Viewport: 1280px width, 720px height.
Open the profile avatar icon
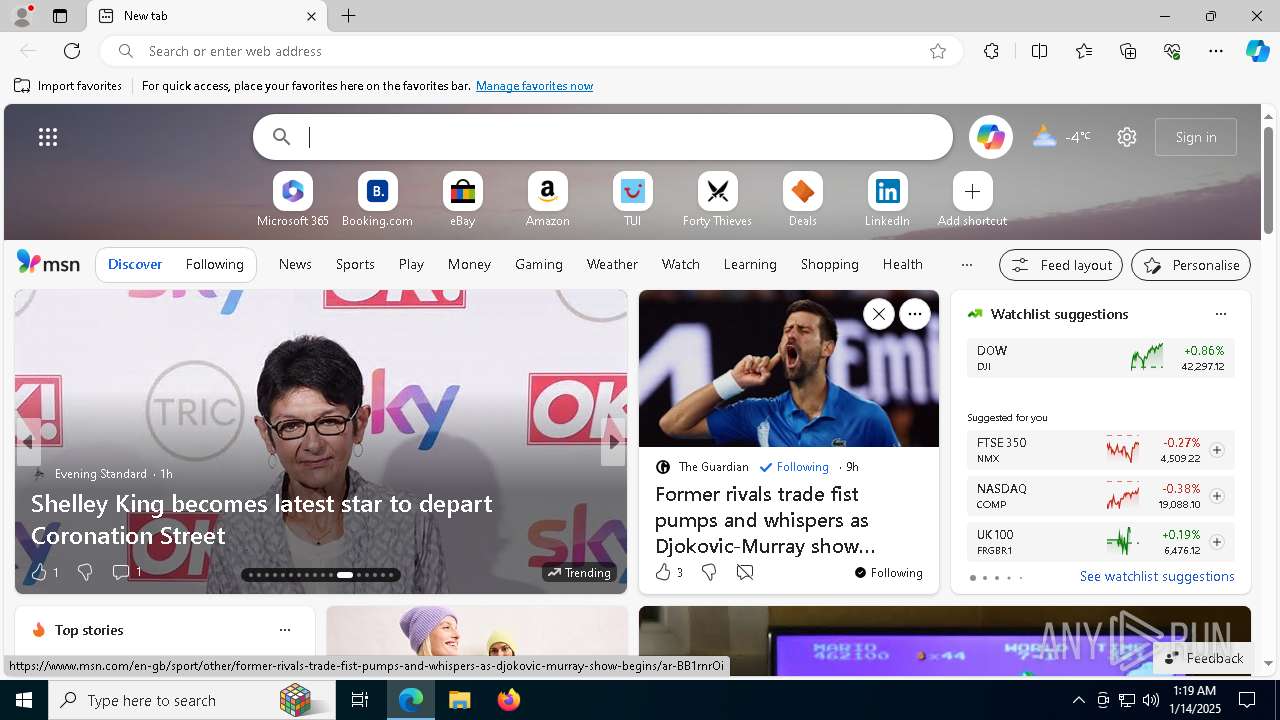(22, 16)
